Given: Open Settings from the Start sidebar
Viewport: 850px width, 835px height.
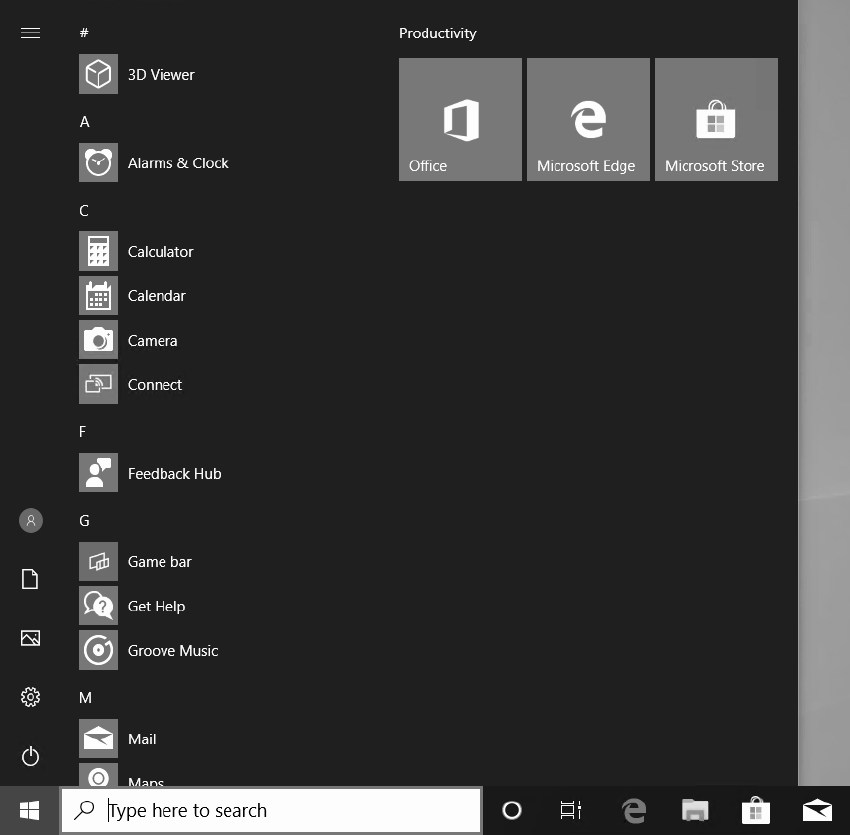Looking at the screenshot, I should click(30, 697).
